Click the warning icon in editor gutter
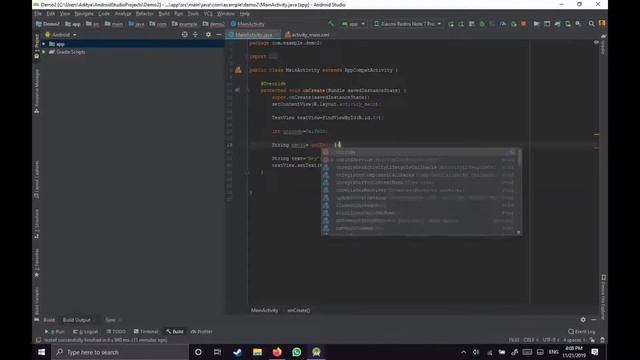Image resolution: width=640 pixels, height=360 pixels. pos(238,70)
